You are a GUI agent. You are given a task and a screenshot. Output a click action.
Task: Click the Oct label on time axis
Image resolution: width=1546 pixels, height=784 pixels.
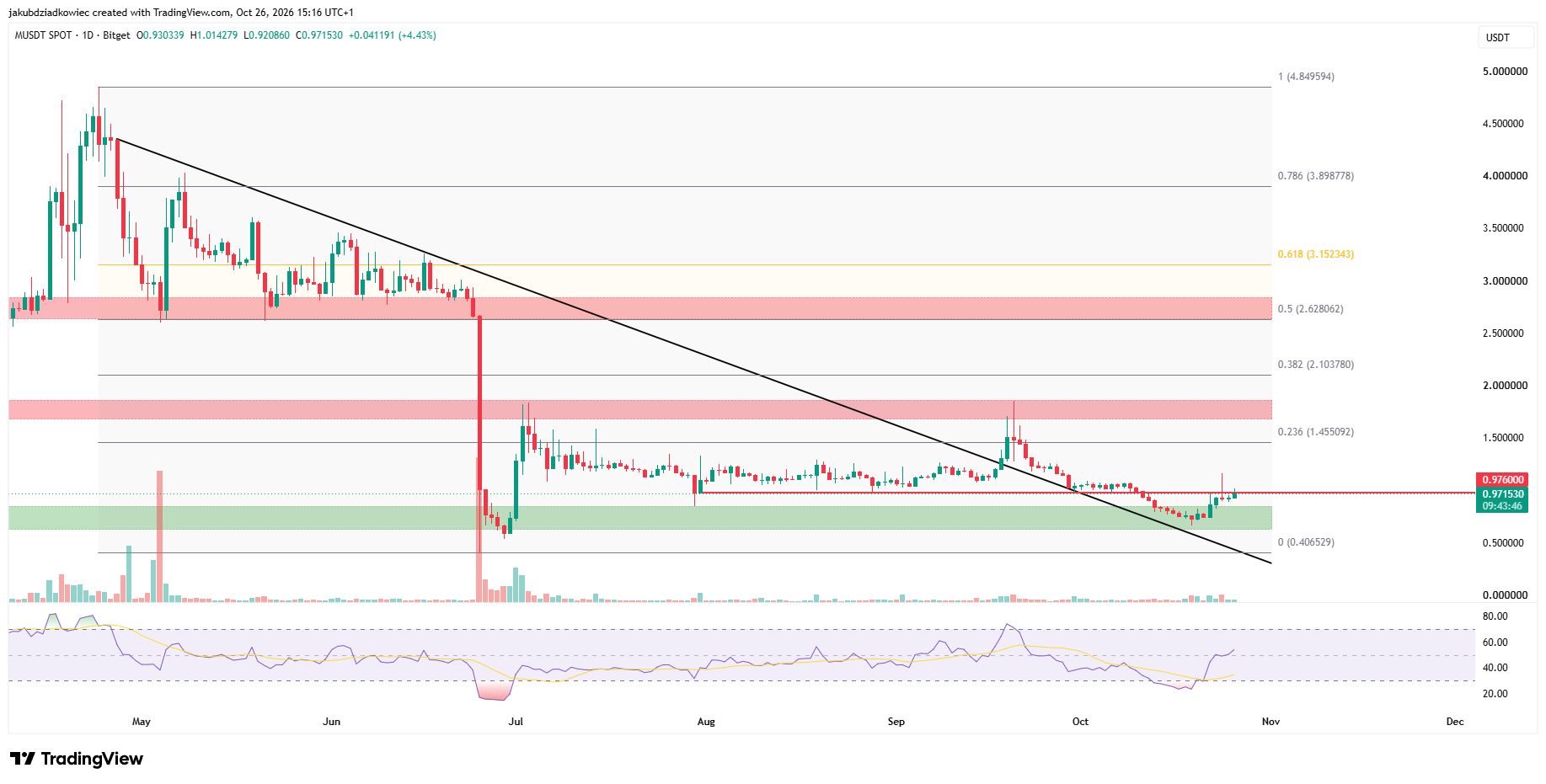click(x=1080, y=722)
